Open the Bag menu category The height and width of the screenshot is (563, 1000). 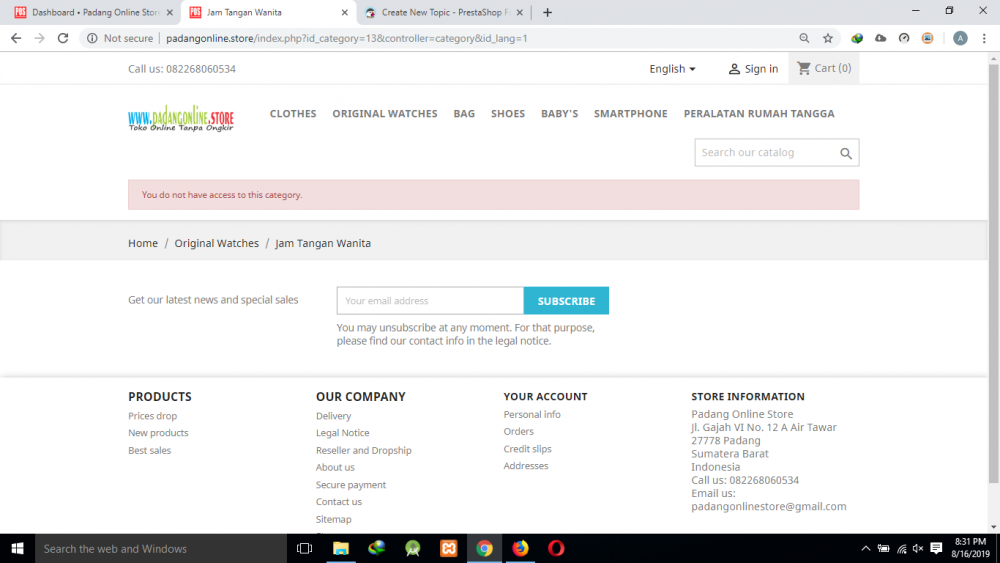[x=464, y=113]
